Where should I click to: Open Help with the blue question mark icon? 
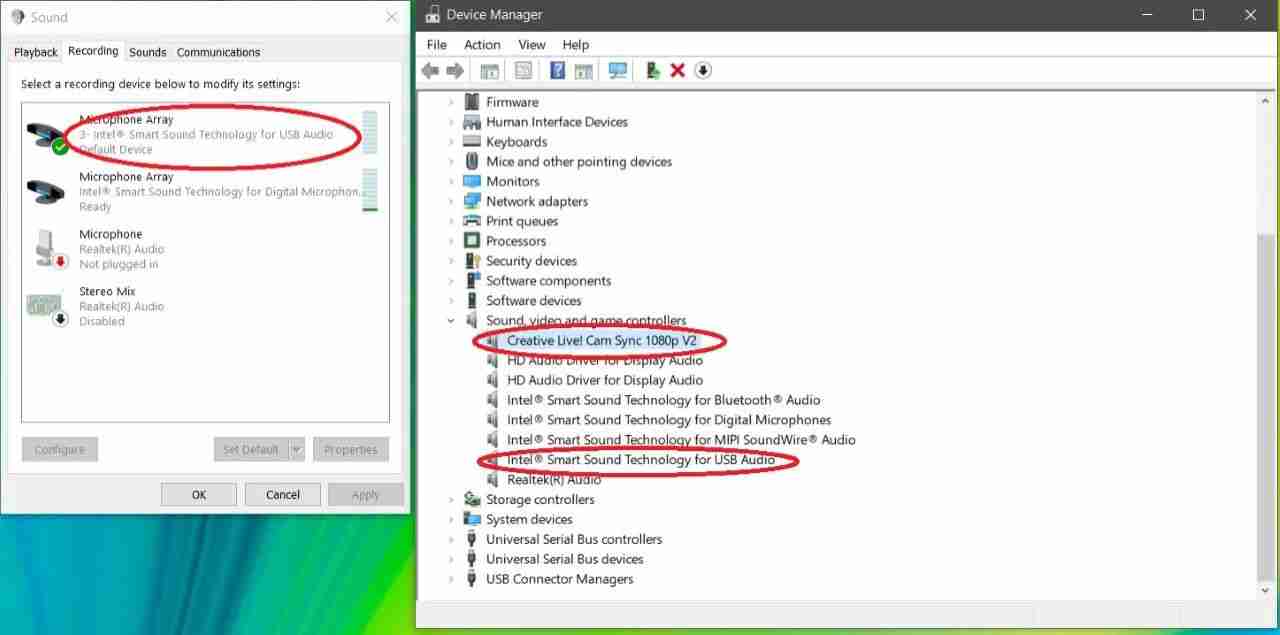click(557, 70)
